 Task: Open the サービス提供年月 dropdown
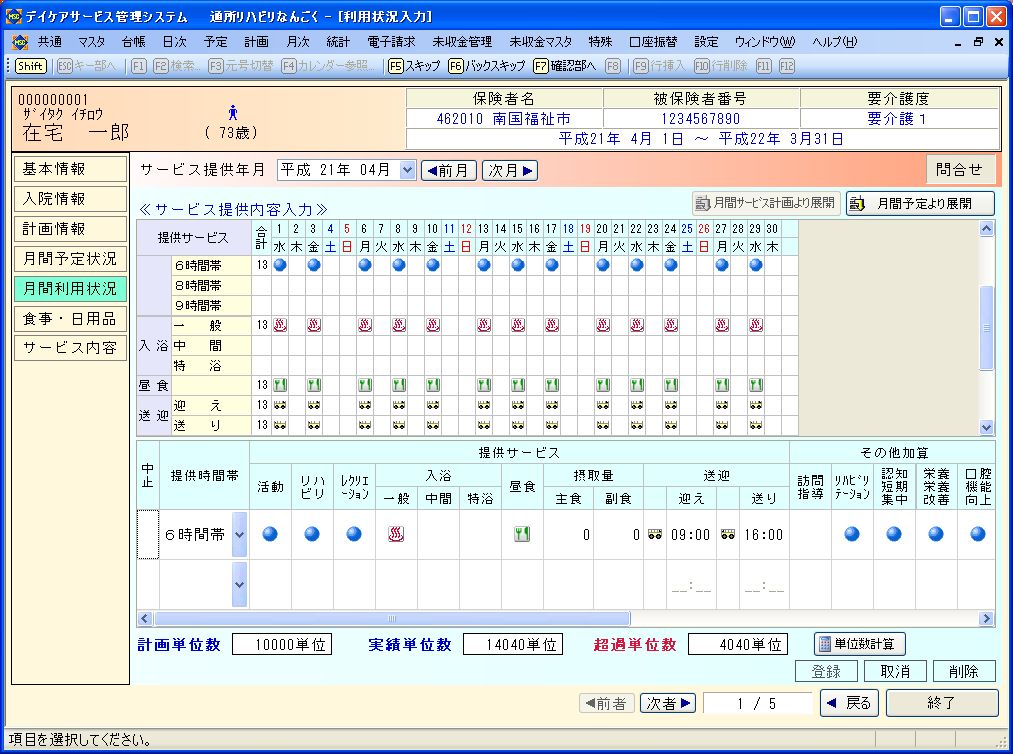(406, 170)
